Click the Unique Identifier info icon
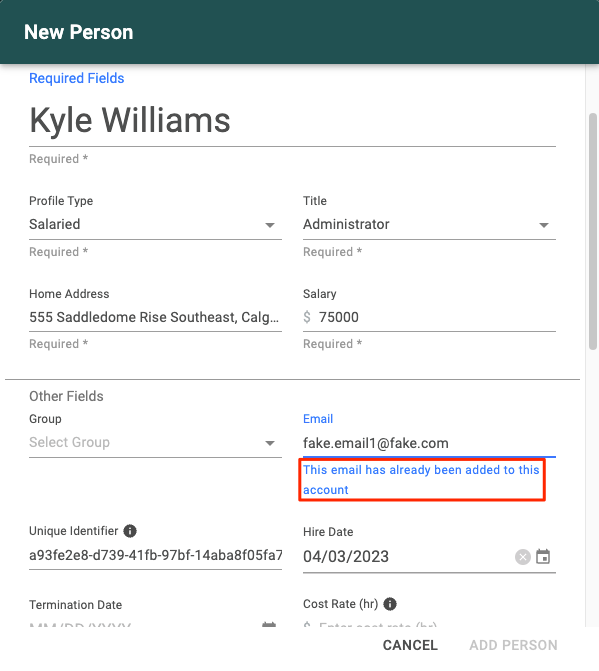The height and width of the screenshot is (671, 599). [x=130, y=531]
